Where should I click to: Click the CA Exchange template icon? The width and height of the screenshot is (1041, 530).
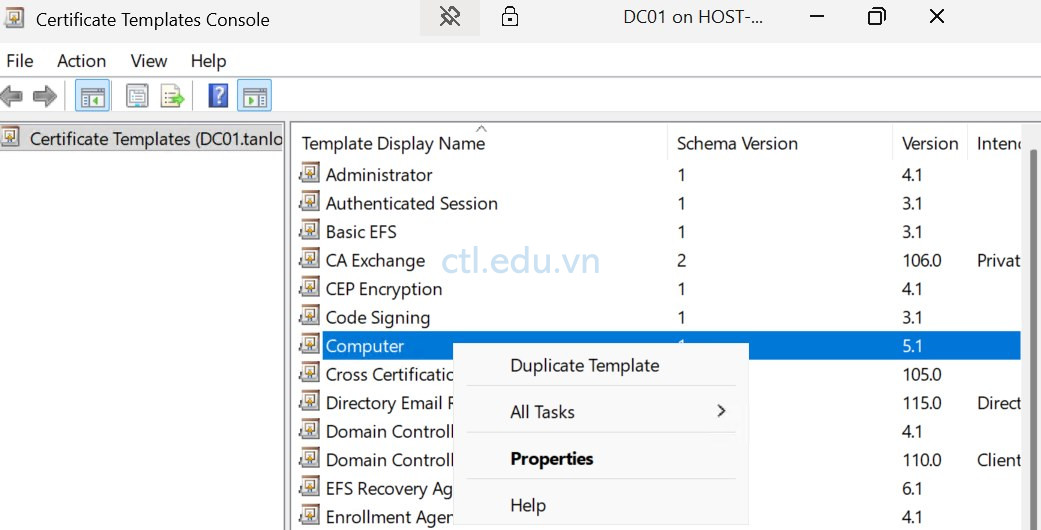coord(309,259)
